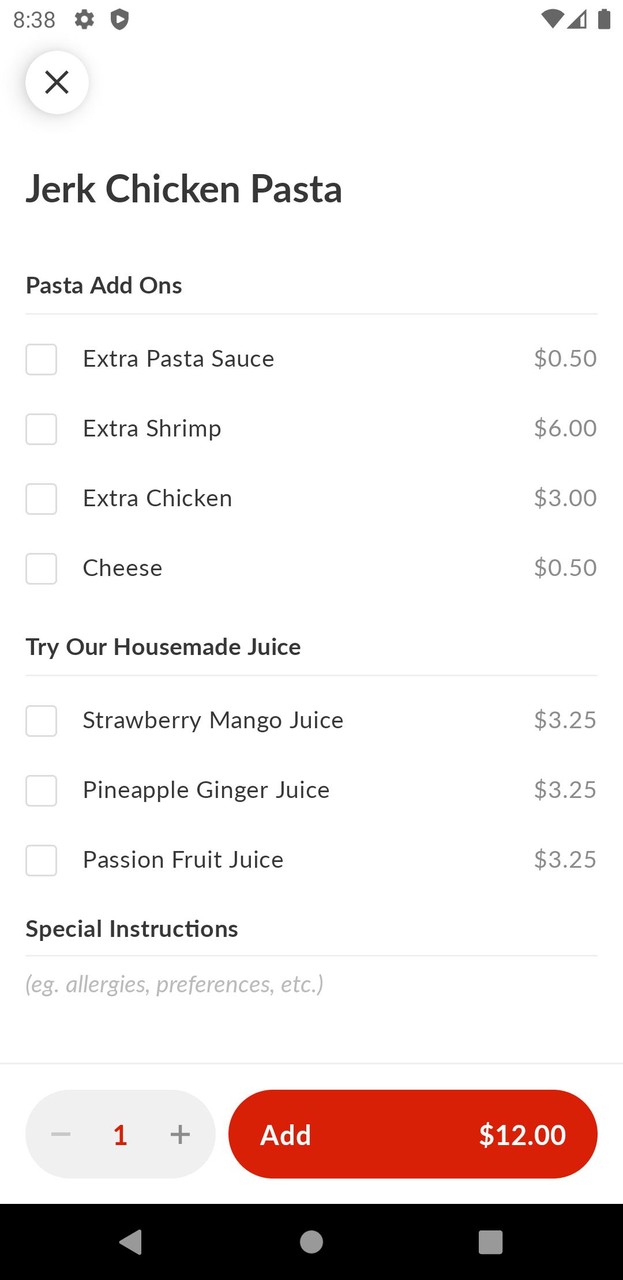Close the Jerk Chicken Pasta dialog
The image size is (623, 1280).
(x=57, y=82)
